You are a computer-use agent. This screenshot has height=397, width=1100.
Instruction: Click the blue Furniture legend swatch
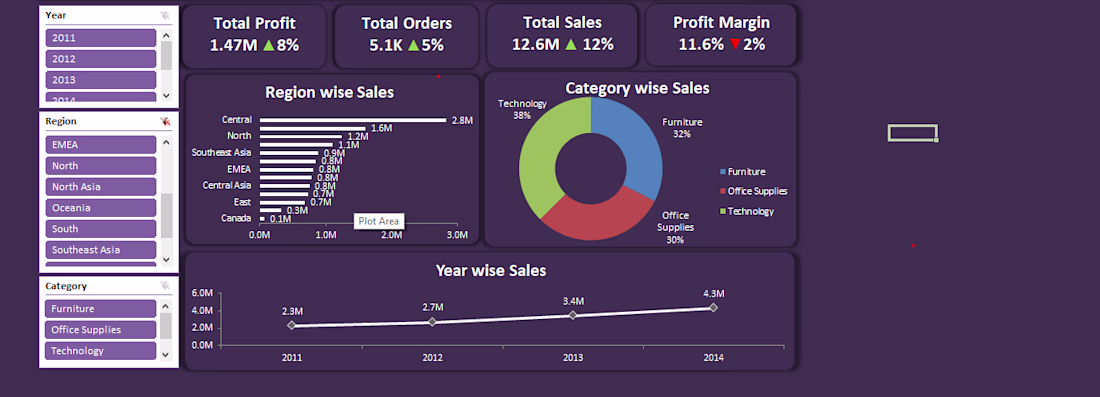(x=723, y=172)
